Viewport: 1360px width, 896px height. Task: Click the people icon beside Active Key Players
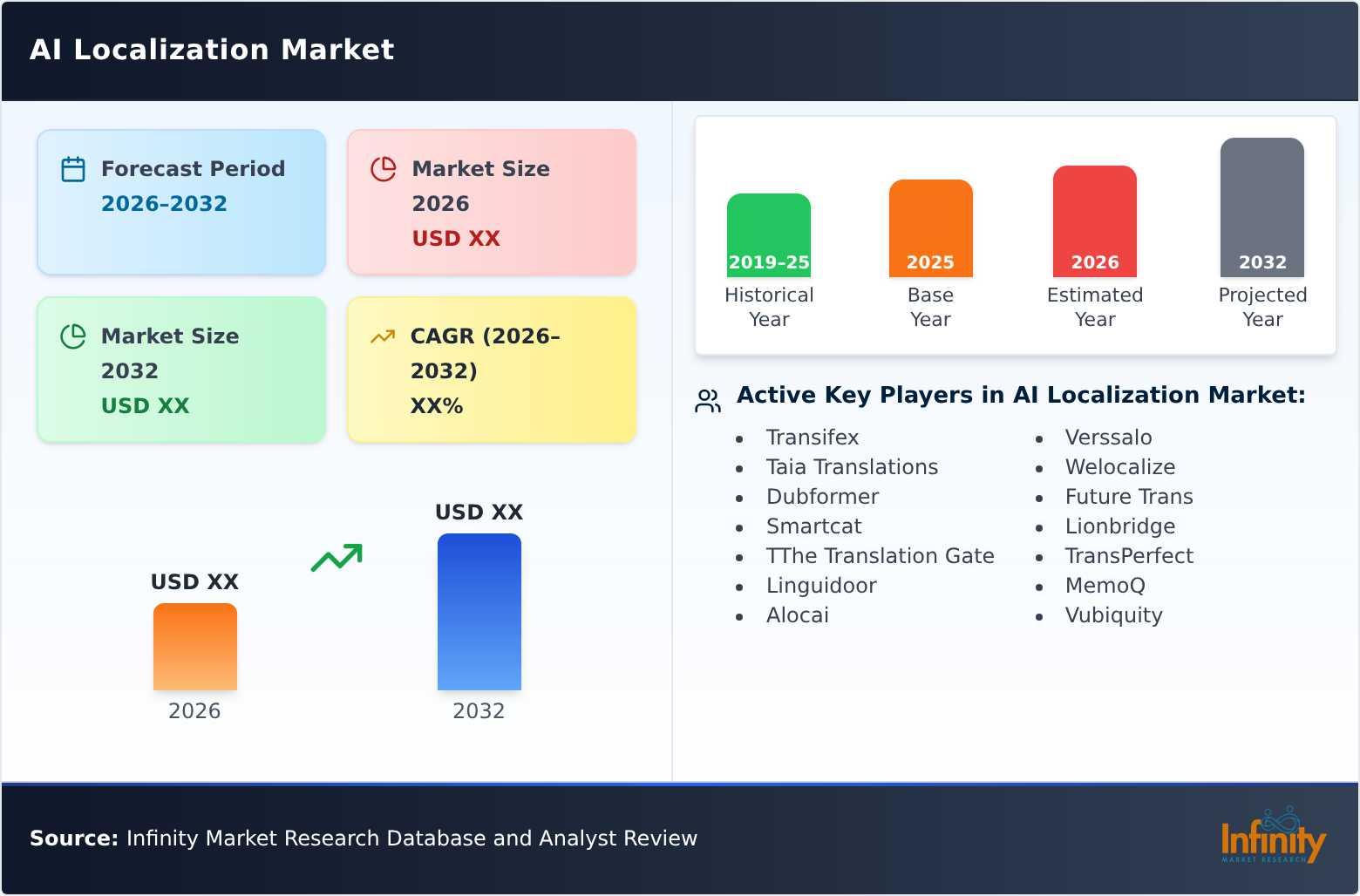coord(708,401)
